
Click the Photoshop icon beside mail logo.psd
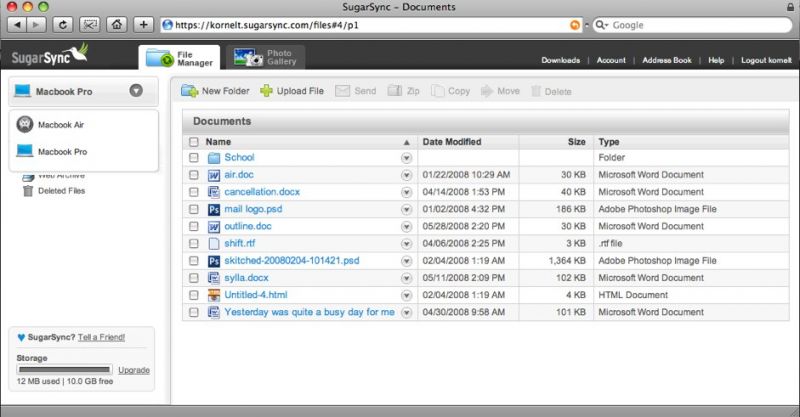(x=214, y=209)
